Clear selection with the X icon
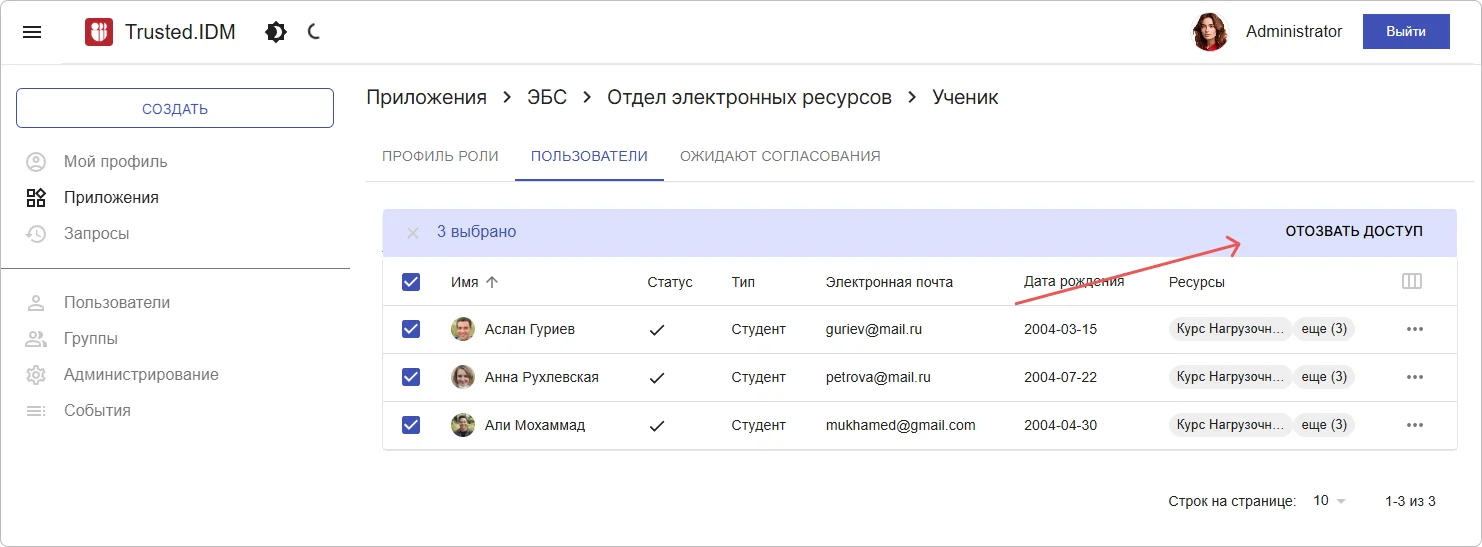This screenshot has height=547, width=1482. [x=412, y=232]
